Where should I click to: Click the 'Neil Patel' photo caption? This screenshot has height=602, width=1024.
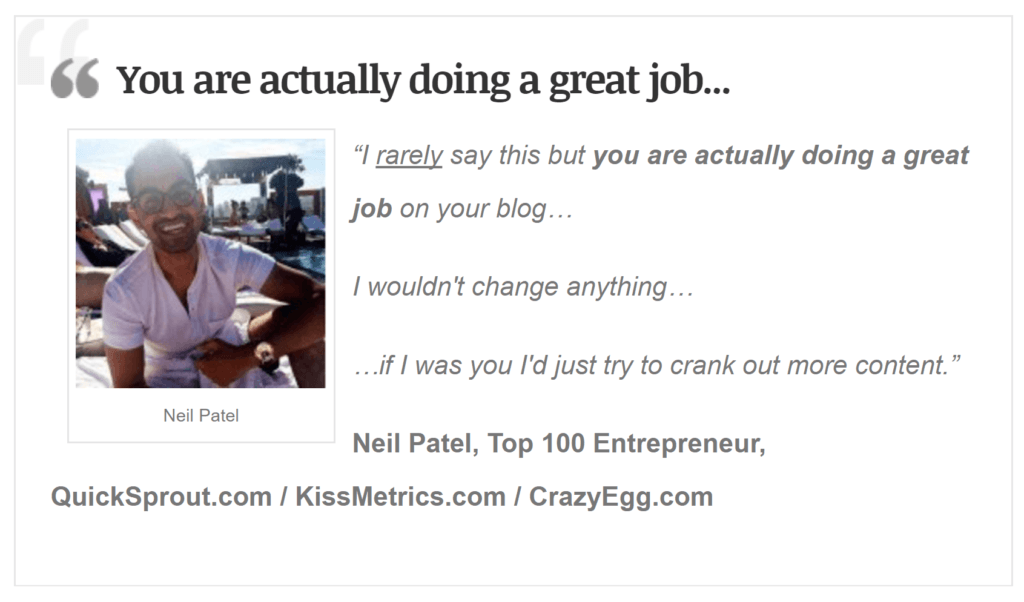[201, 415]
